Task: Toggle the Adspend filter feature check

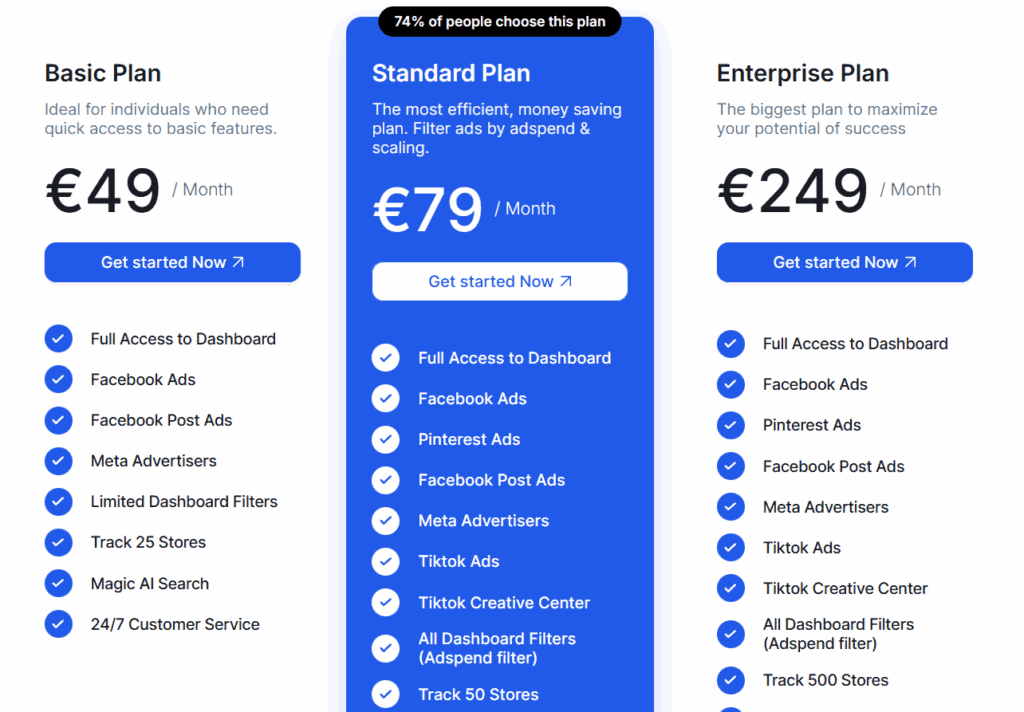Action: click(x=385, y=648)
